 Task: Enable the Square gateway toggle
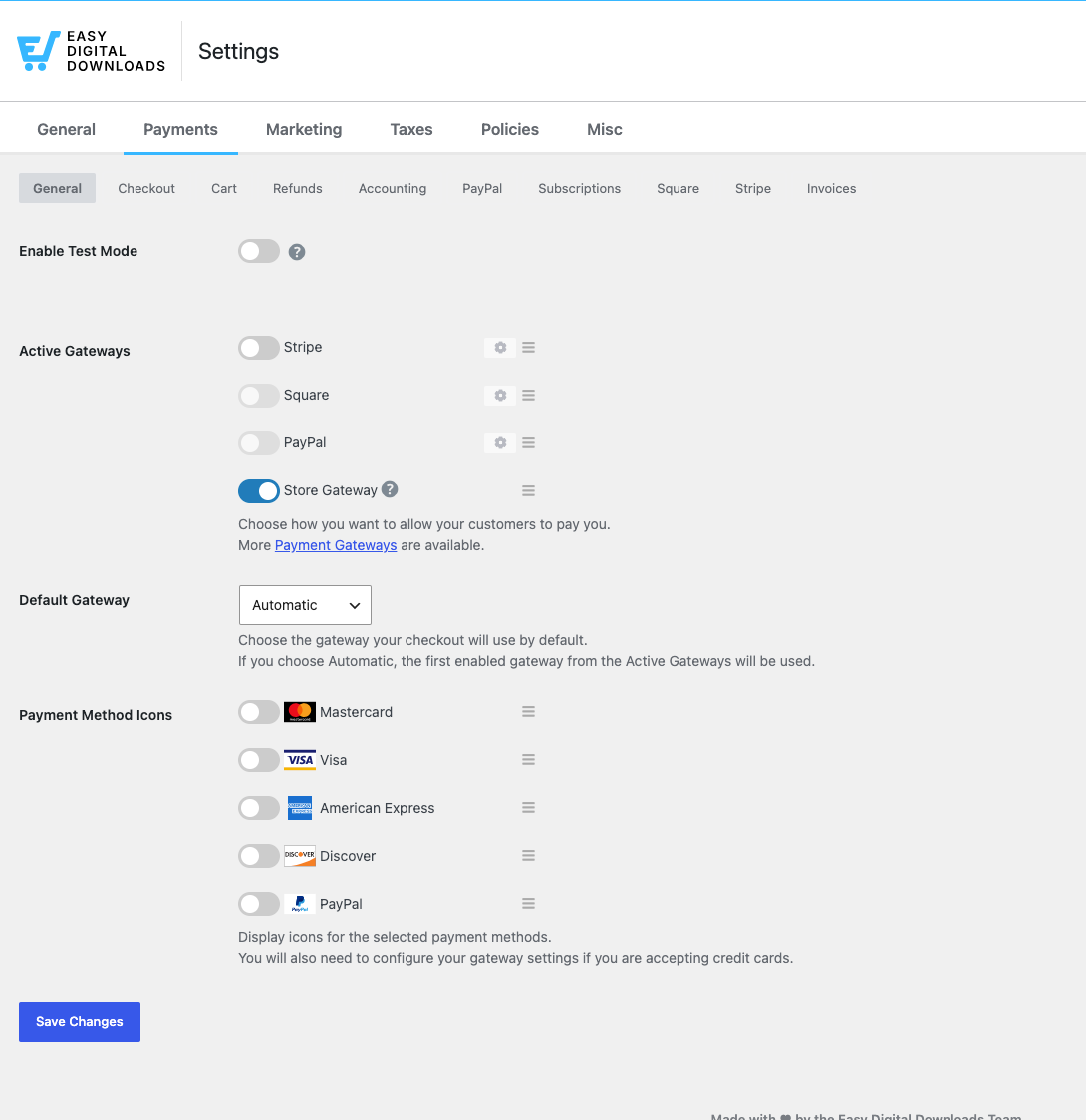(258, 396)
